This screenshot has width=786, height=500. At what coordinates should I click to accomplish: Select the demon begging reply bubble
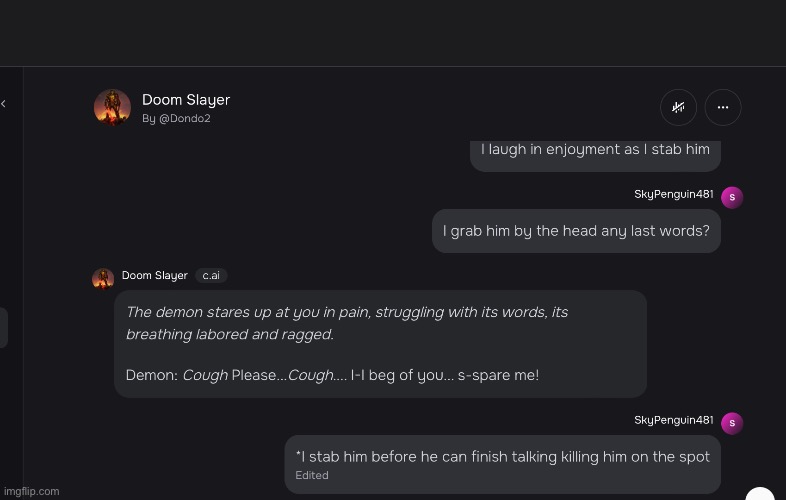380,344
